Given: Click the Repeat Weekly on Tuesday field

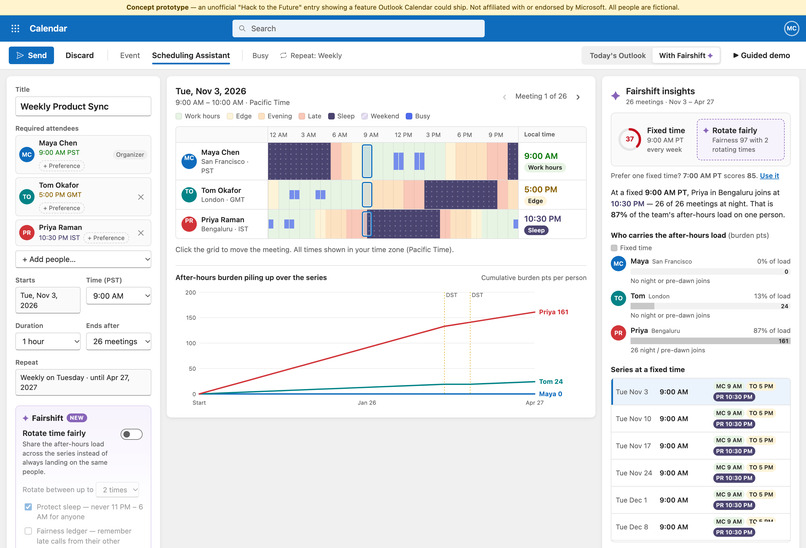Looking at the screenshot, I should pyautogui.click(x=83, y=382).
